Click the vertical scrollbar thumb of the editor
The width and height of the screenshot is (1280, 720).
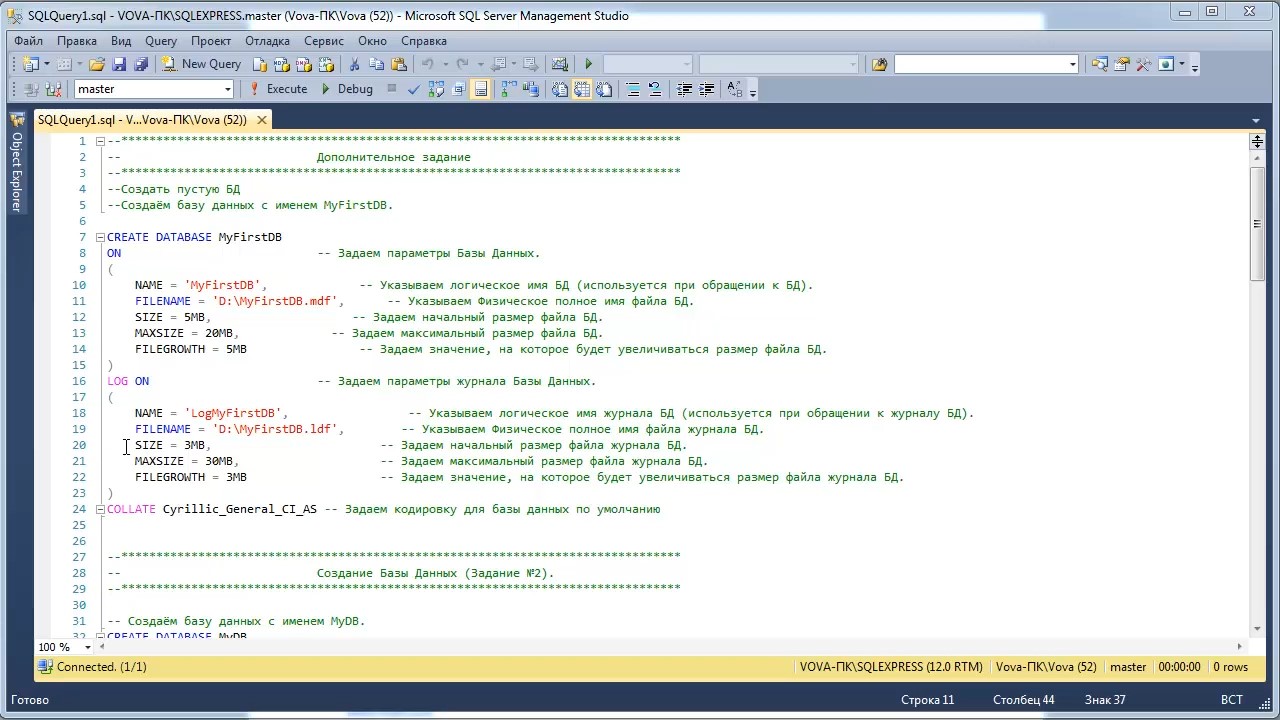click(x=1257, y=223)
